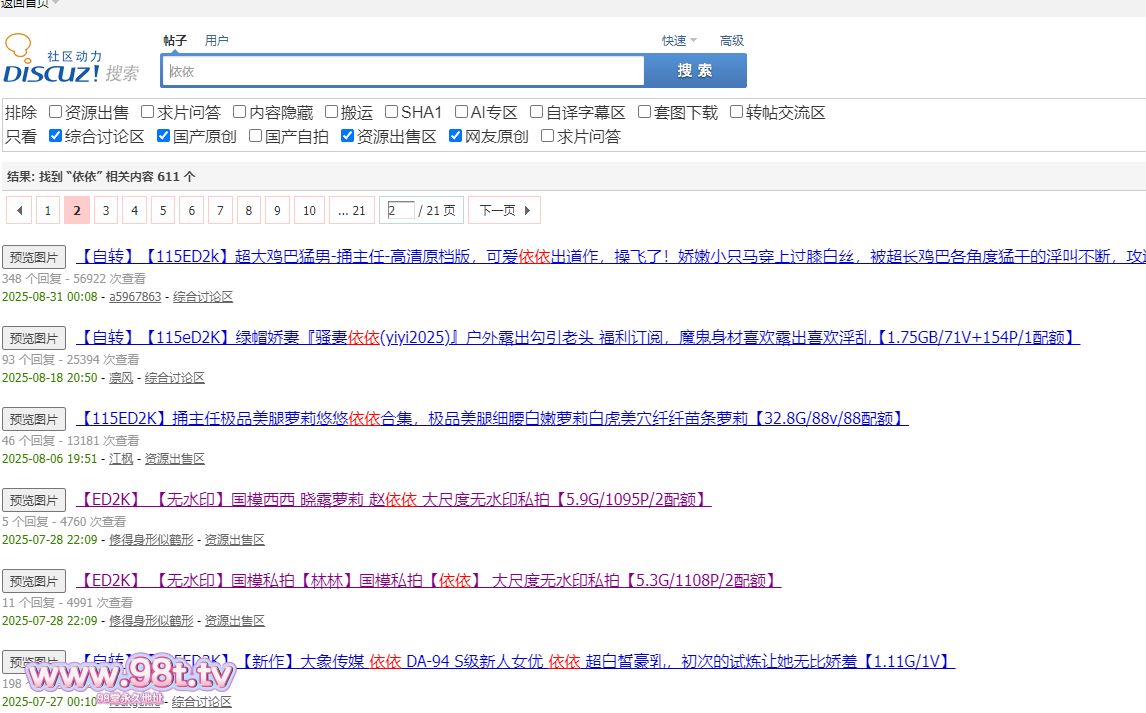Click the page number input box
Viewport: 1146px width, 713px height.
(x=400, y=210)
